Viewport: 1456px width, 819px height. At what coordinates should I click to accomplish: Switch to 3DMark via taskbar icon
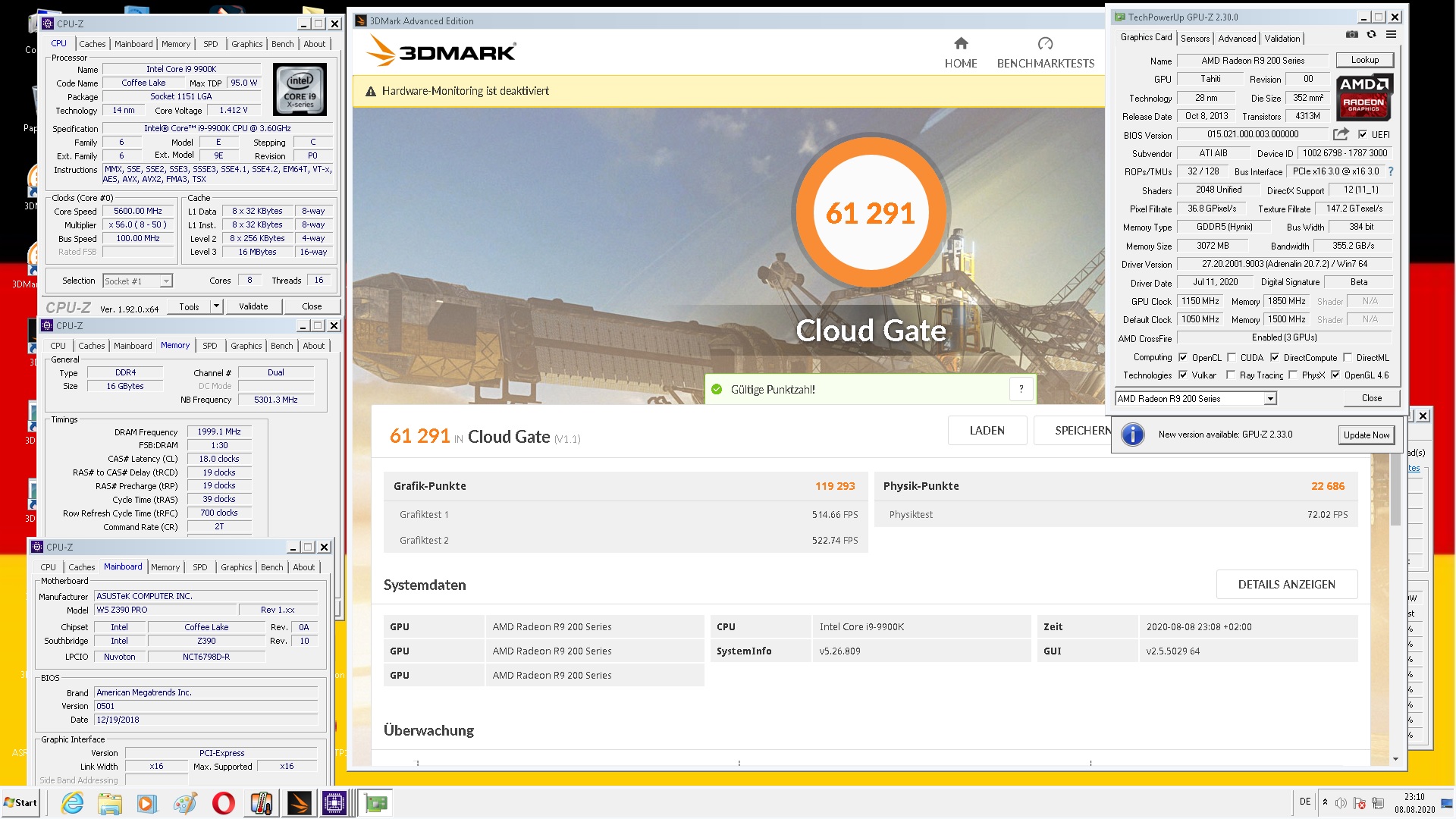(299, 803)
